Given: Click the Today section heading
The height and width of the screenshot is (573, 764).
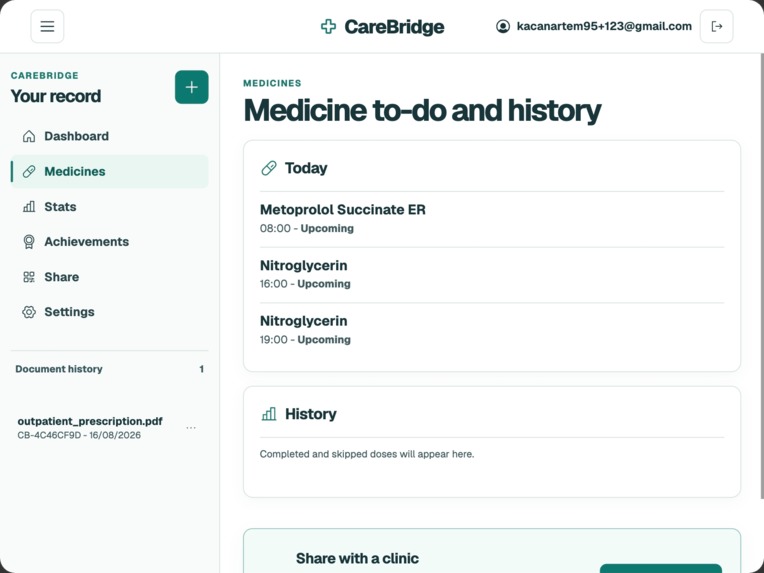Looking at the screenshot, I should pos(306,168).
